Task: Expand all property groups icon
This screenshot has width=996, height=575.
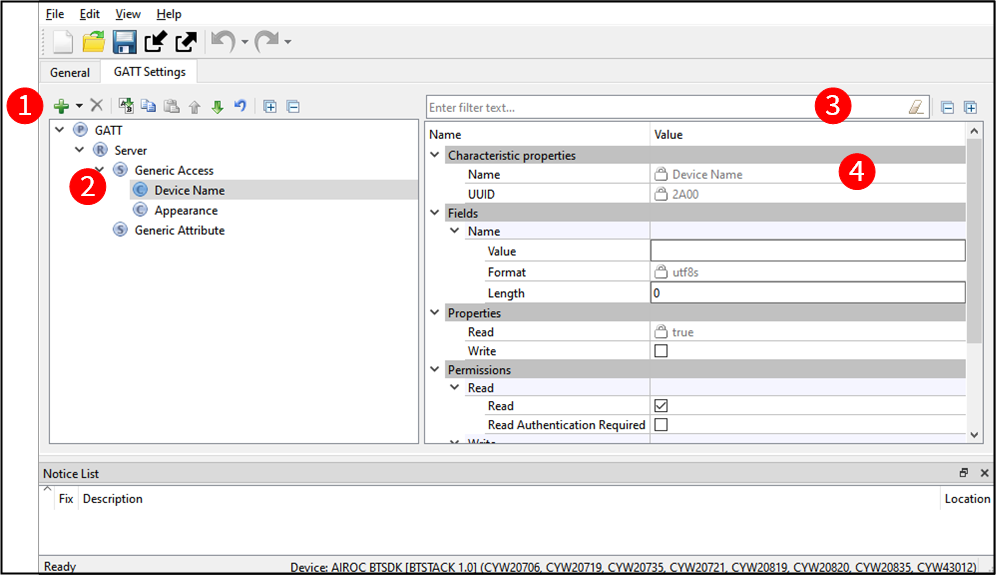Action: point(971,107)
